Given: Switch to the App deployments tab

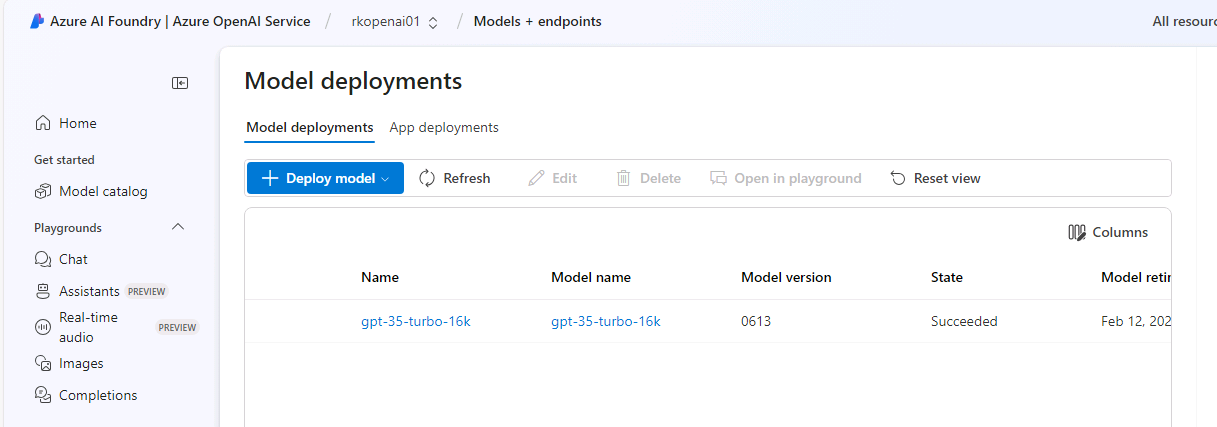Looking at the screenshot, I should coord(444,128).
